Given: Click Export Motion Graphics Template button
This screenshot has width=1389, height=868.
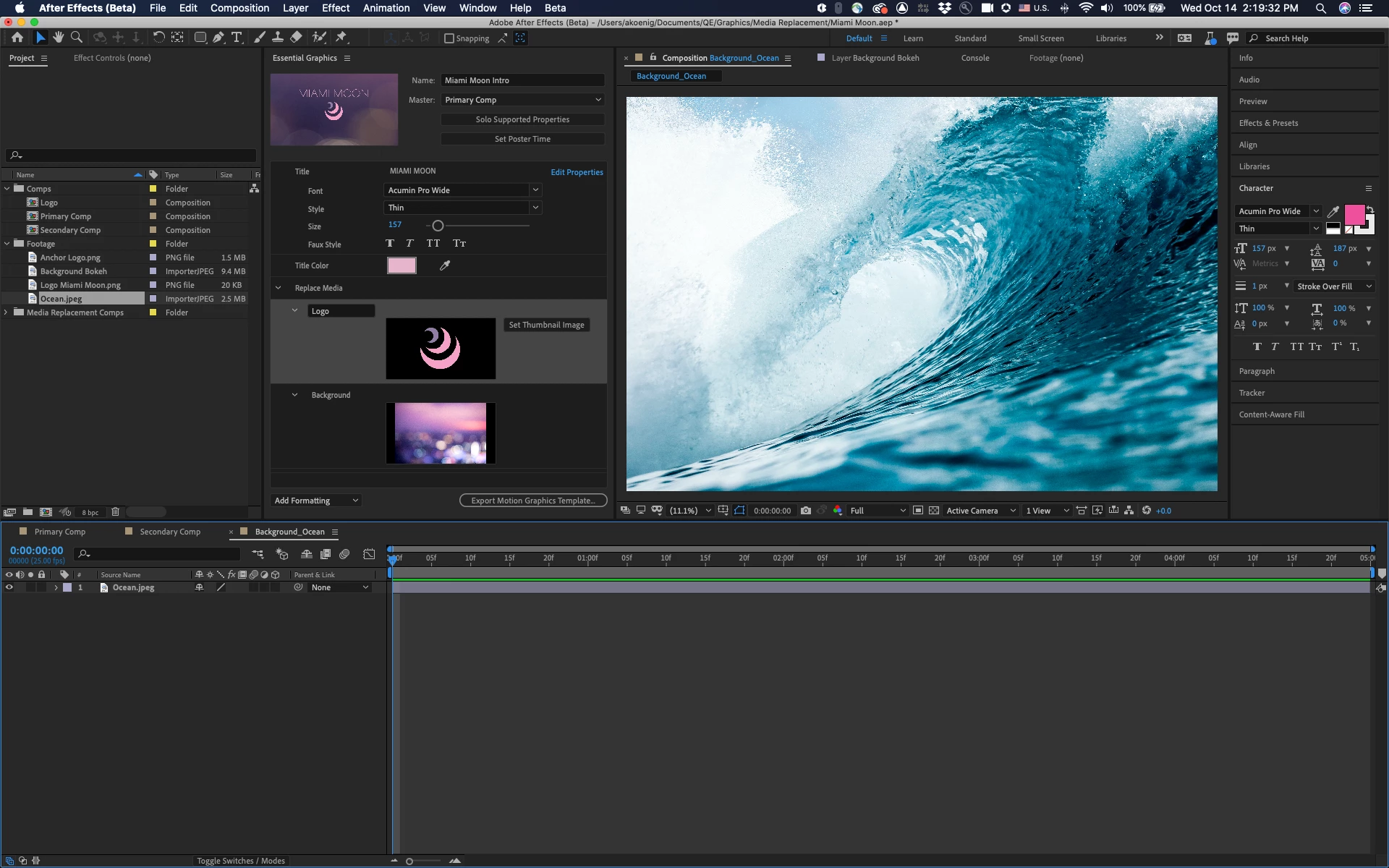Looking at the screenshot, I should 533,501.
